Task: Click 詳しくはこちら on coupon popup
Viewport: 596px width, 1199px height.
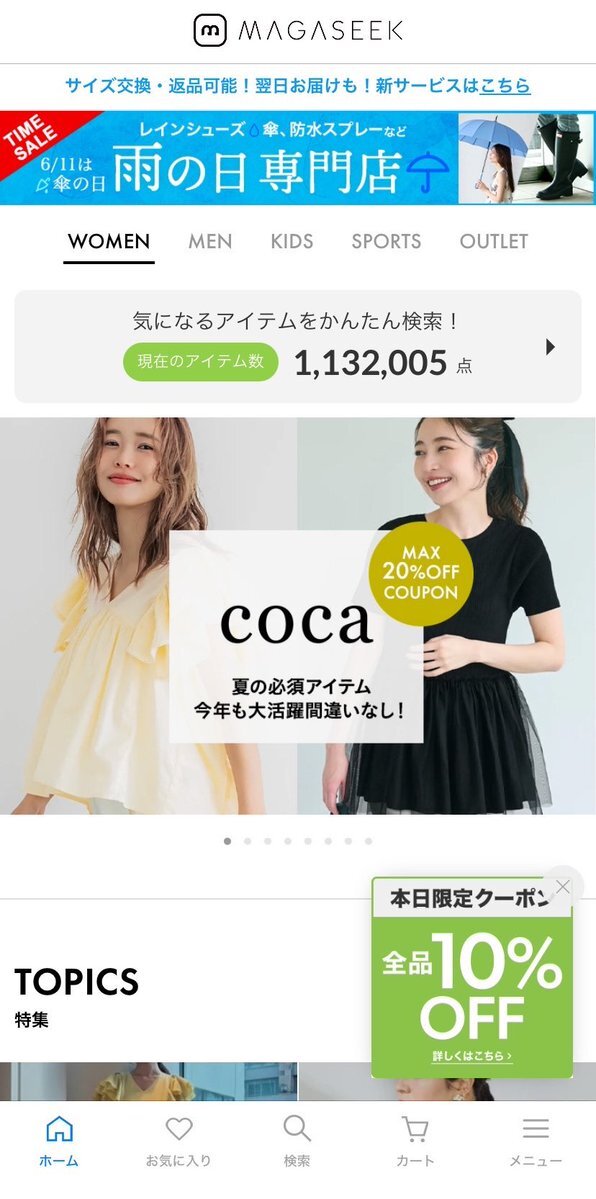Action: coord(472,1056)
